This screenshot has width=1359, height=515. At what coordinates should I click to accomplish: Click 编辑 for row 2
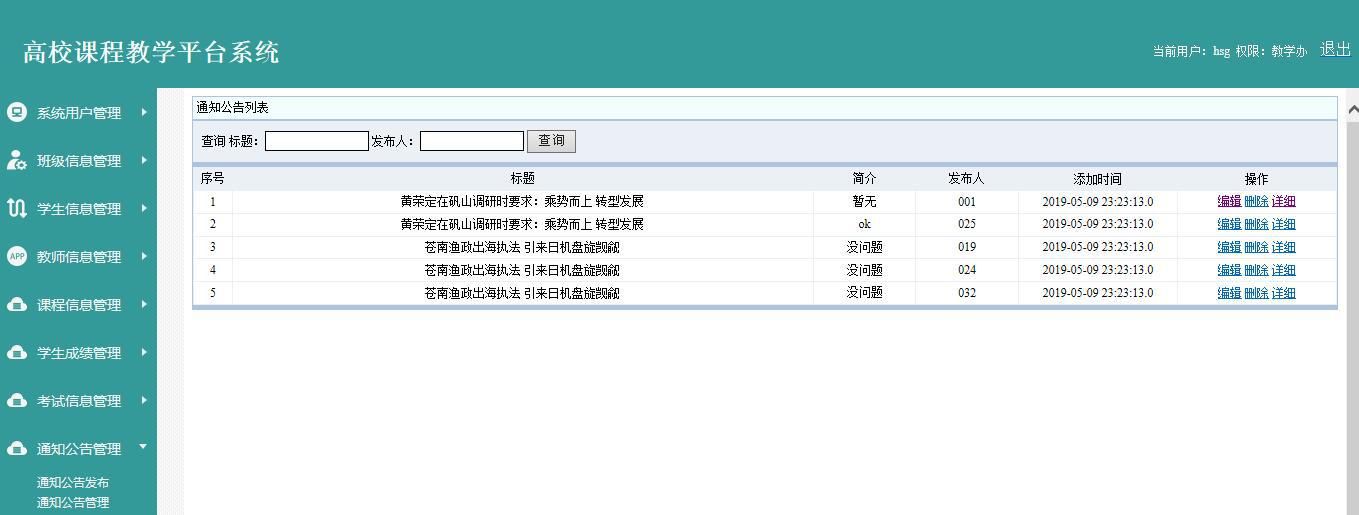click(1229, 224)
